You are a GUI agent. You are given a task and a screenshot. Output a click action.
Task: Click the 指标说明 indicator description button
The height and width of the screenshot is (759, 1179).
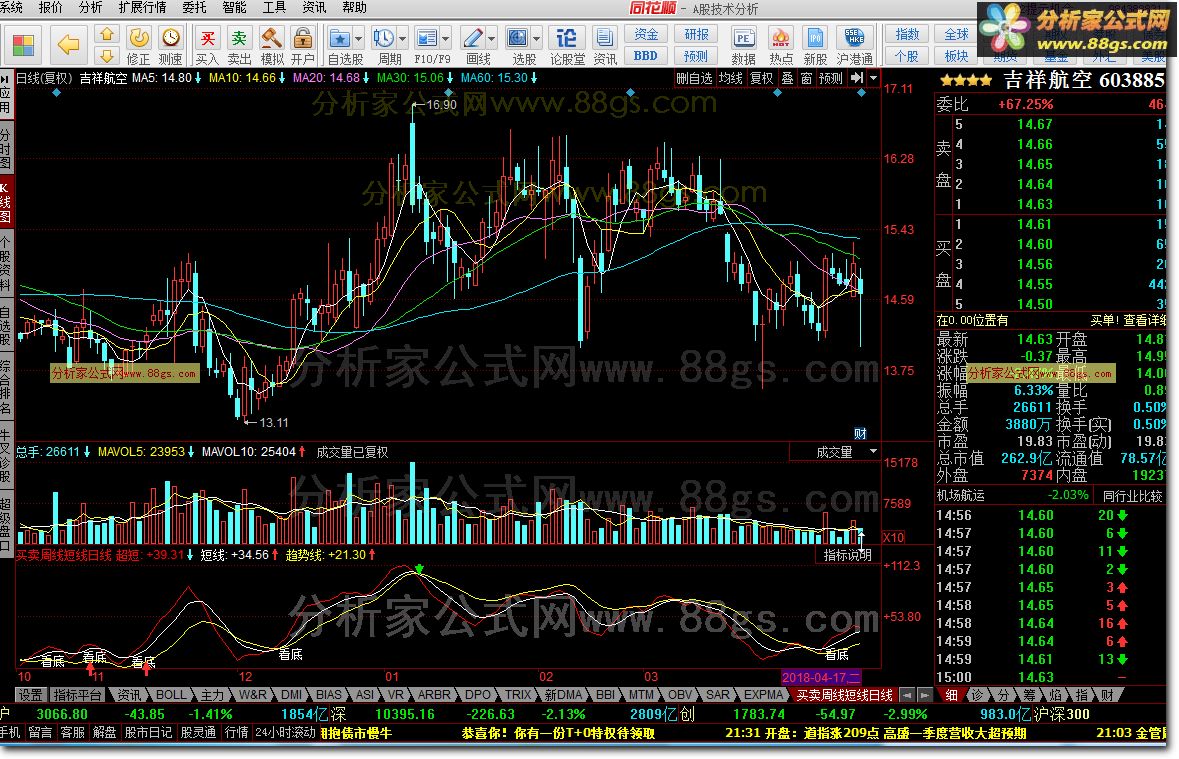point(847,555)
